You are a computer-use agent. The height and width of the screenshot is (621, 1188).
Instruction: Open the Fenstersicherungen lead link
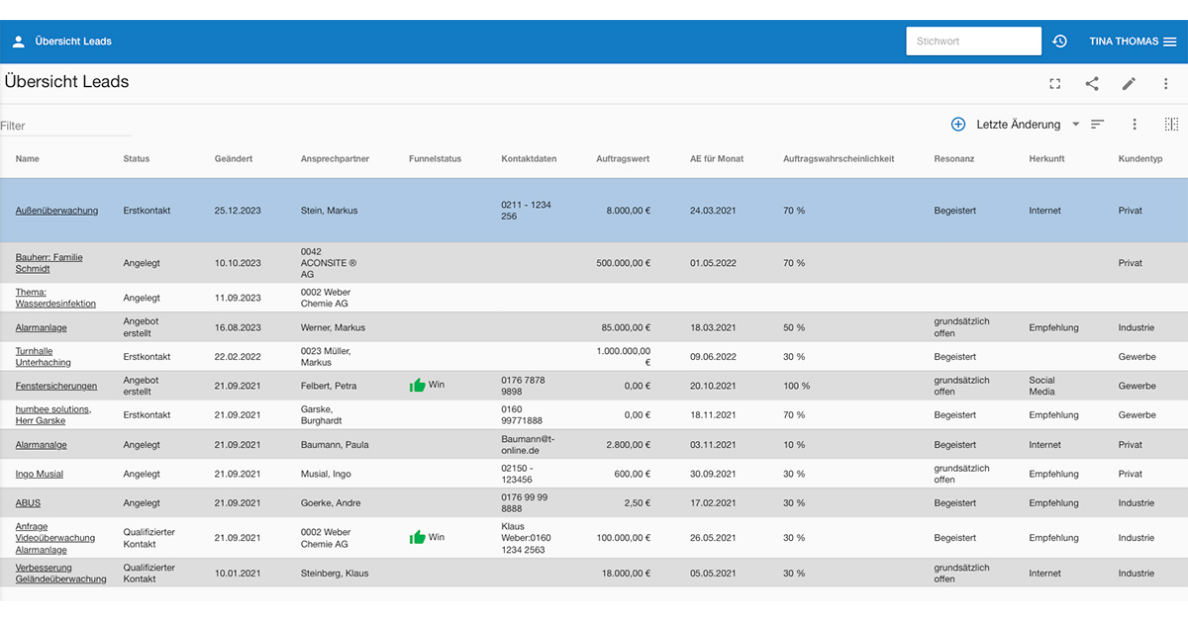click(x=56, y=386)
